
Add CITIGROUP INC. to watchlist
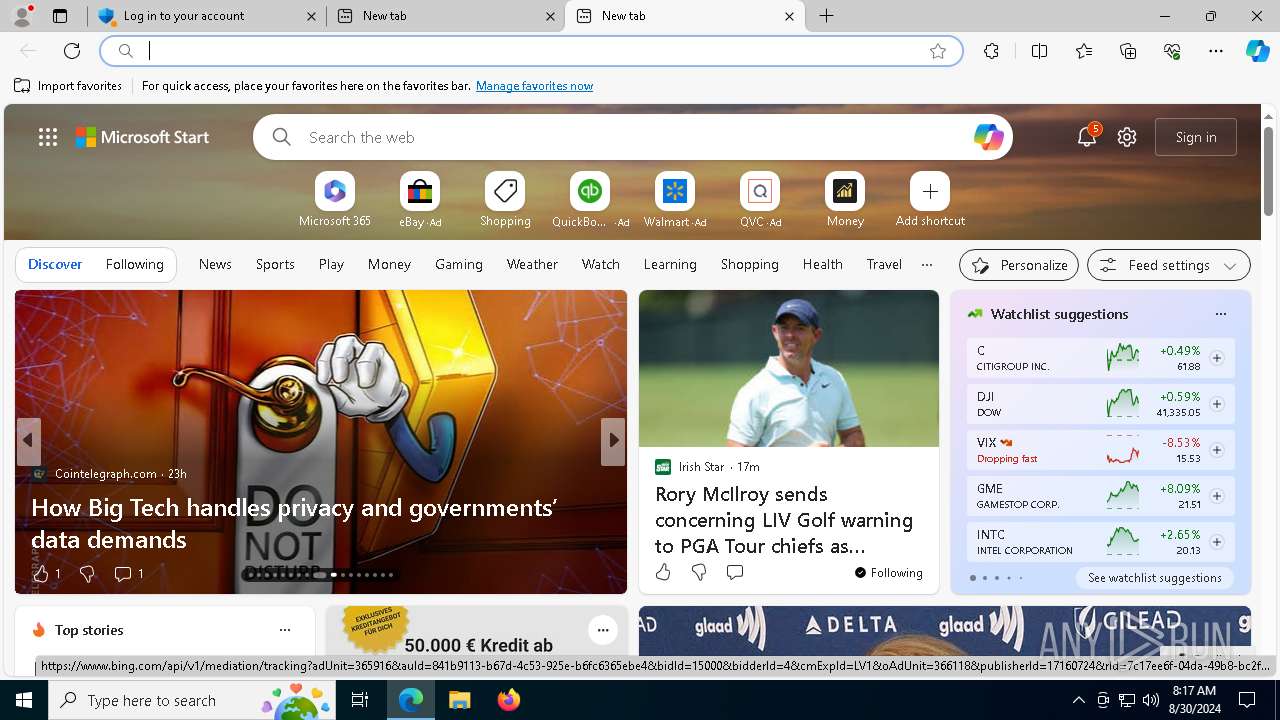(x=1217, y=358)
